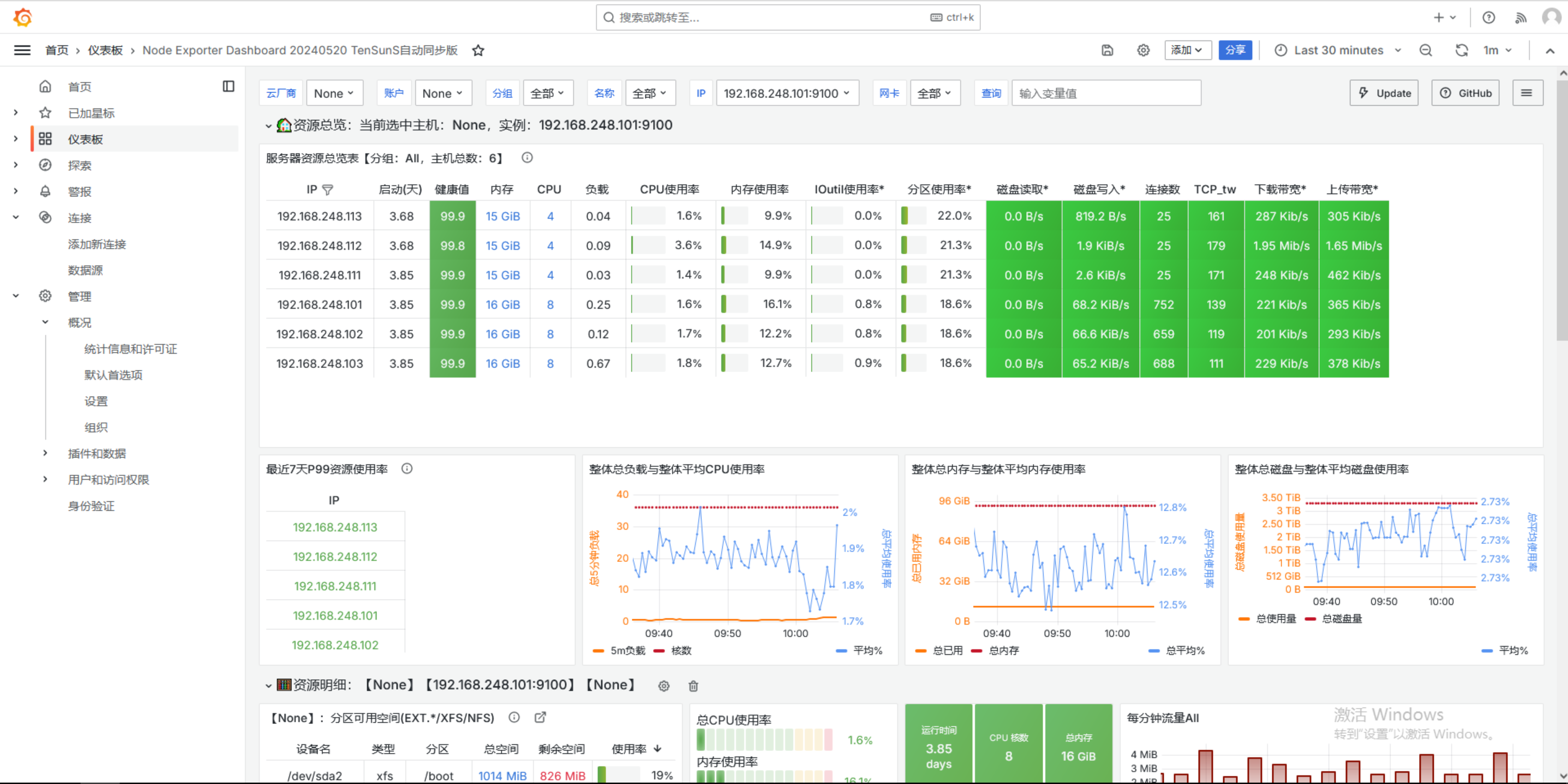Filter the IP column in overview table
This screenshot has width=1568, height=784.
point(327,190)
